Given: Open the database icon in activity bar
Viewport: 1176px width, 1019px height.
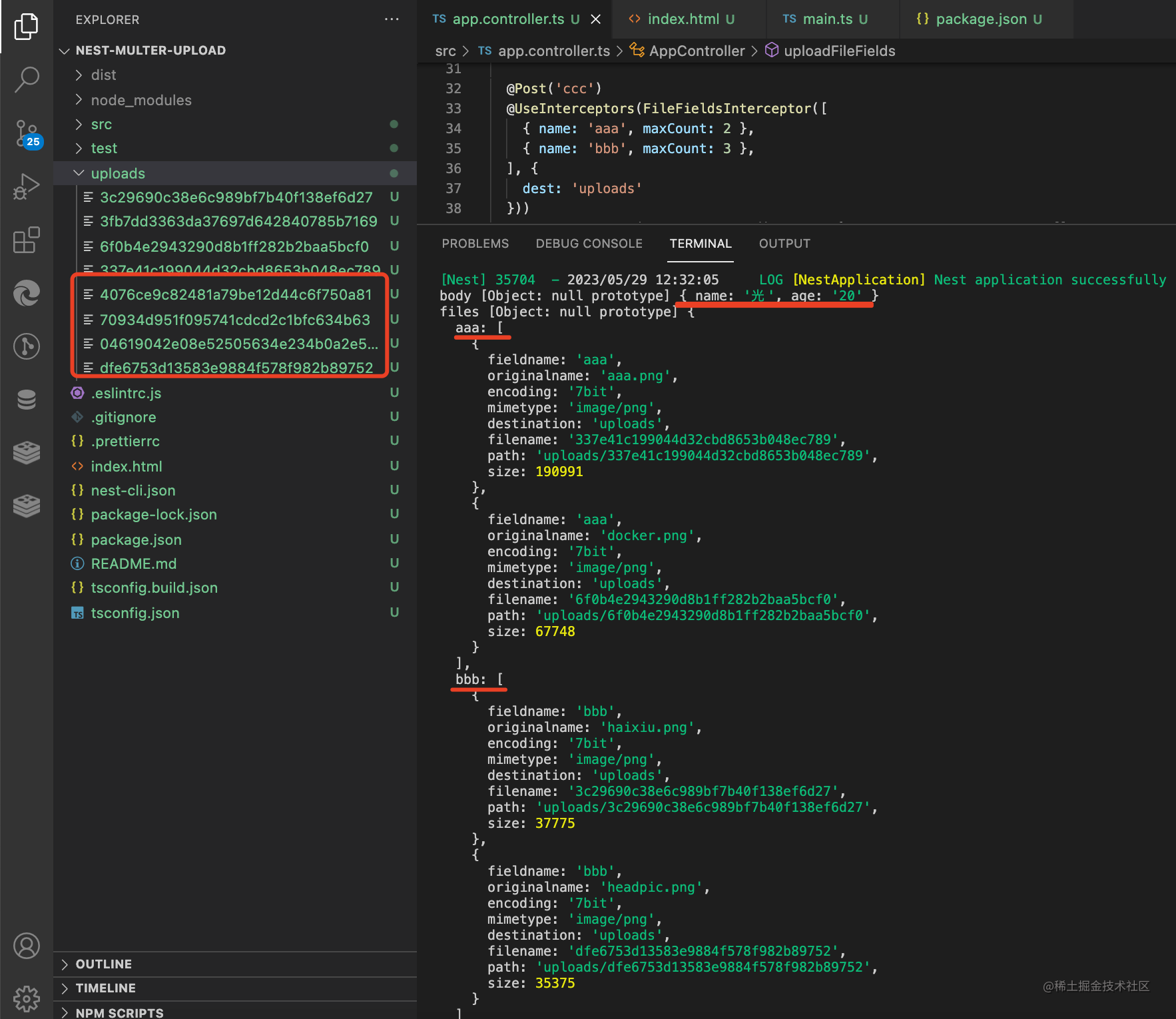Looking at the screenshot, I should coord(27,400).
